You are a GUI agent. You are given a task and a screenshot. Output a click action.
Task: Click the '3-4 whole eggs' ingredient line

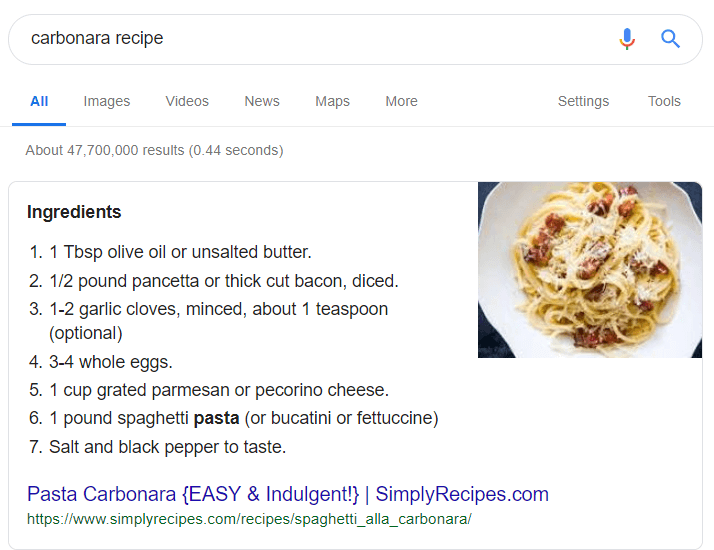coord(111,362)
